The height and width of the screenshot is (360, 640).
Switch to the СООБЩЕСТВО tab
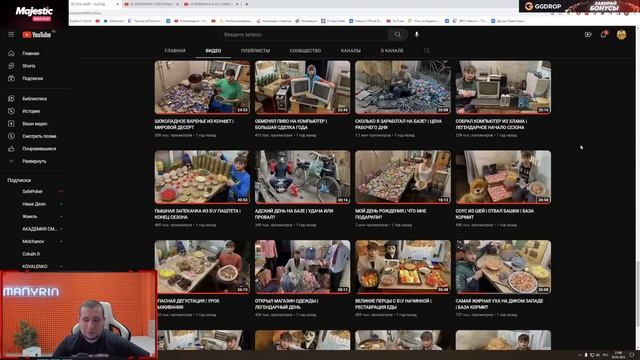pyautogui.click(x=305, y=51)
